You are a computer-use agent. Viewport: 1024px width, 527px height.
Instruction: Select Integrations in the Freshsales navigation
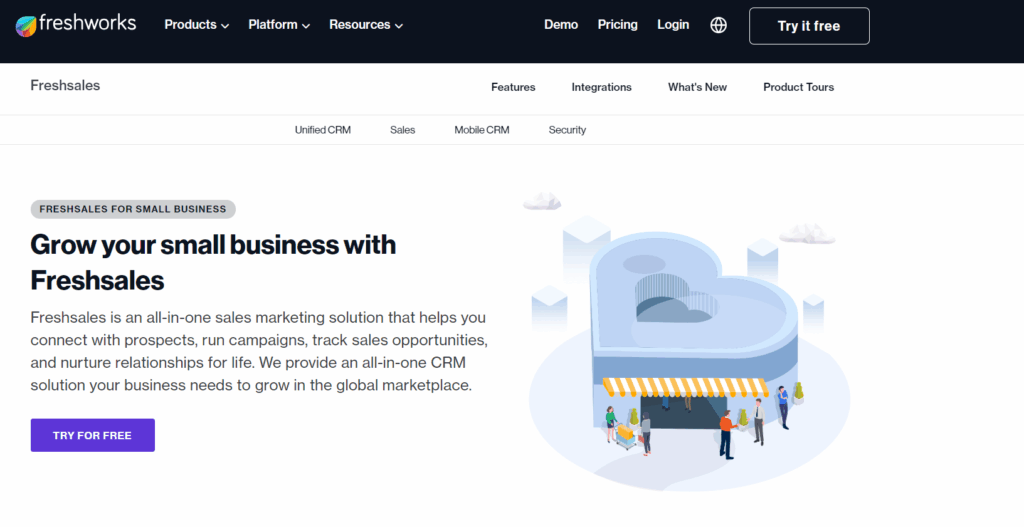(601, 87)
